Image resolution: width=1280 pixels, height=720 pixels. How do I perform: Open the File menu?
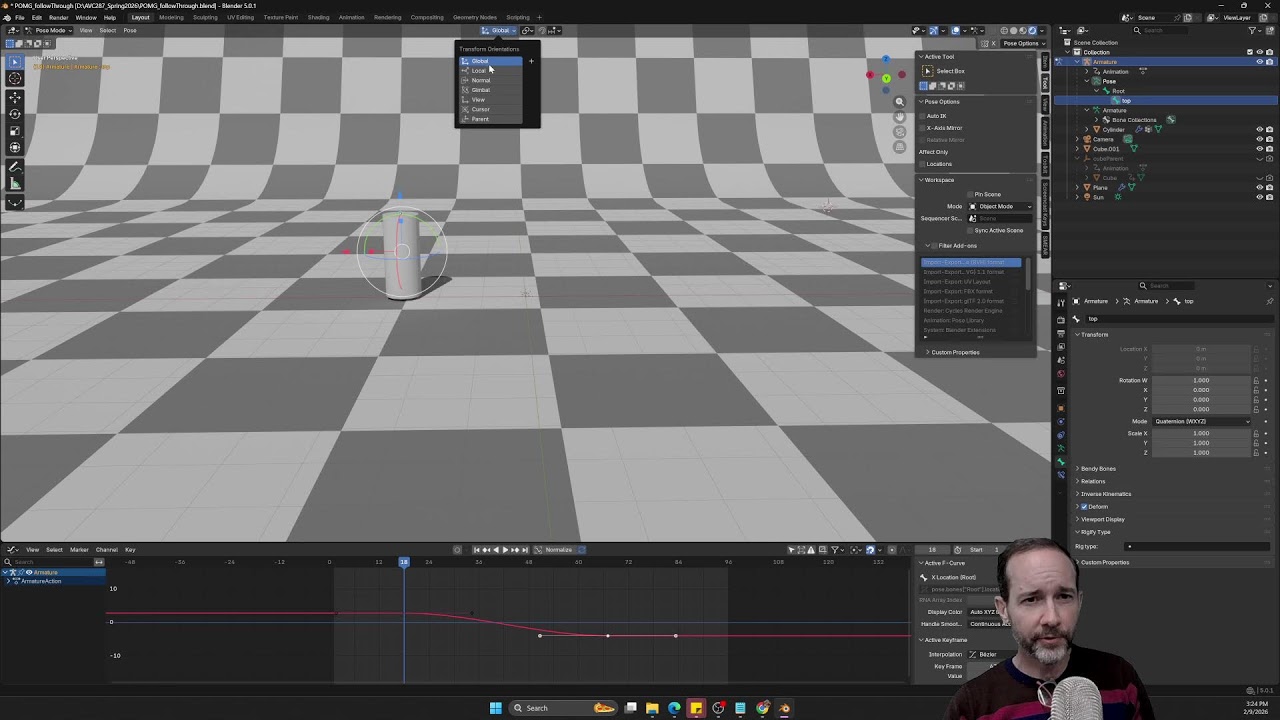19,17
